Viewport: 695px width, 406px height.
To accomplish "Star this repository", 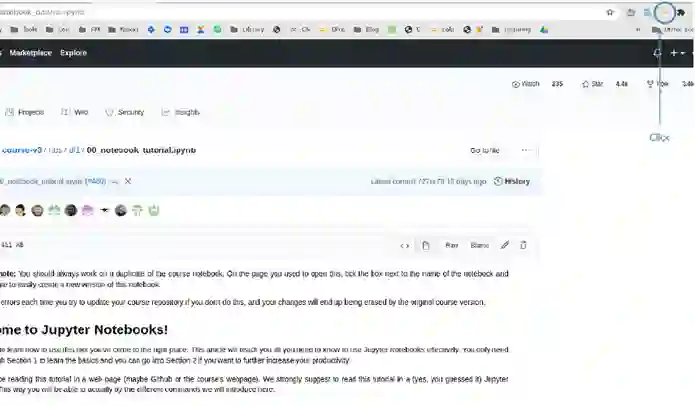I will pos(593,84).
